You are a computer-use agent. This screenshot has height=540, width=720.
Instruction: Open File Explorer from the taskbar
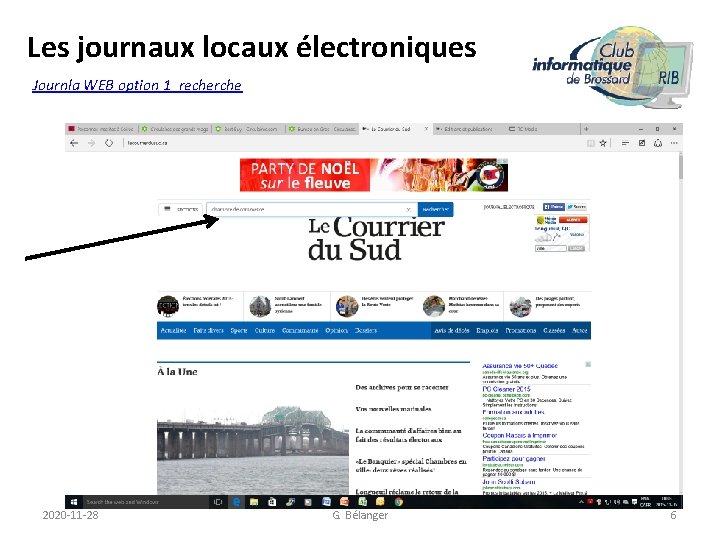(254, 502)
